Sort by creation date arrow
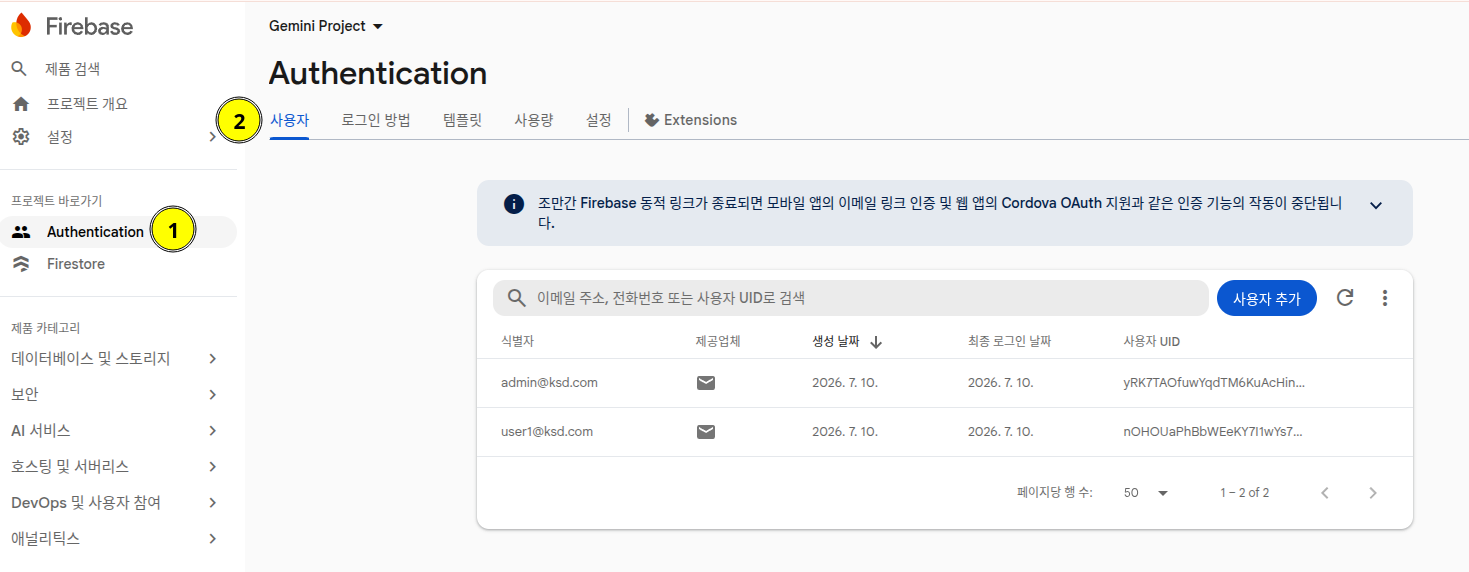Viewport: 1469px width, 572px height. pyautogui.click(x=876, y=342)
